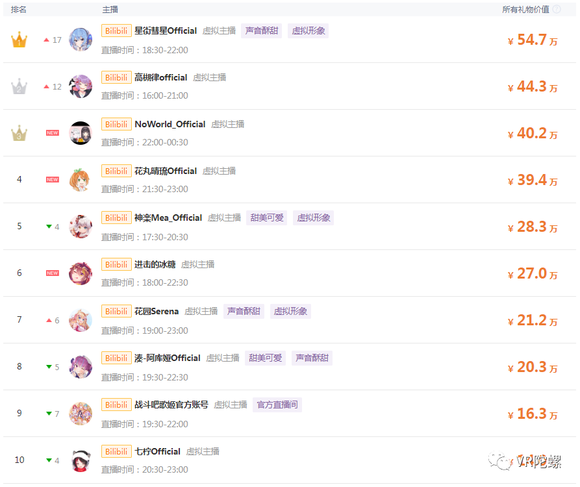The height and width of the screenshot is (487, 580).
Task: Click the green down-arrow in 战斗吧歌姬 row
Action: pyautogui.click(x=49, y=413)
